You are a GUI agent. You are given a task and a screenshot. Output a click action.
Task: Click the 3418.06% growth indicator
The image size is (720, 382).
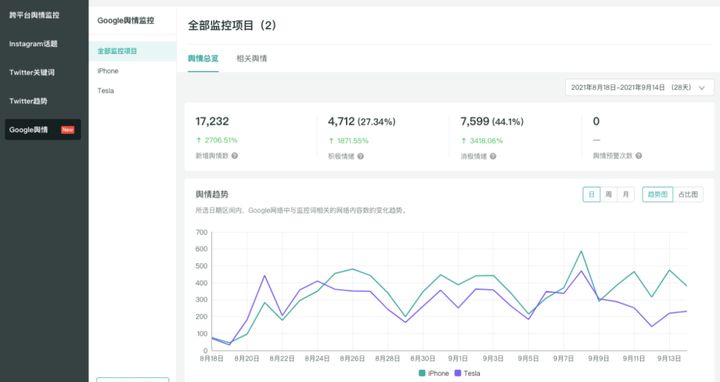[482, 140]
